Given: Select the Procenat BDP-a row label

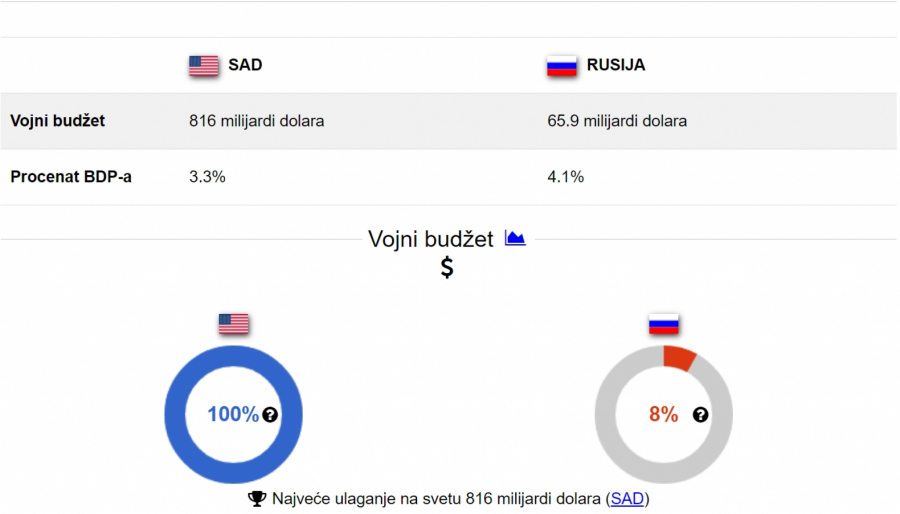Looking at the screenshot, I should 71,177.
